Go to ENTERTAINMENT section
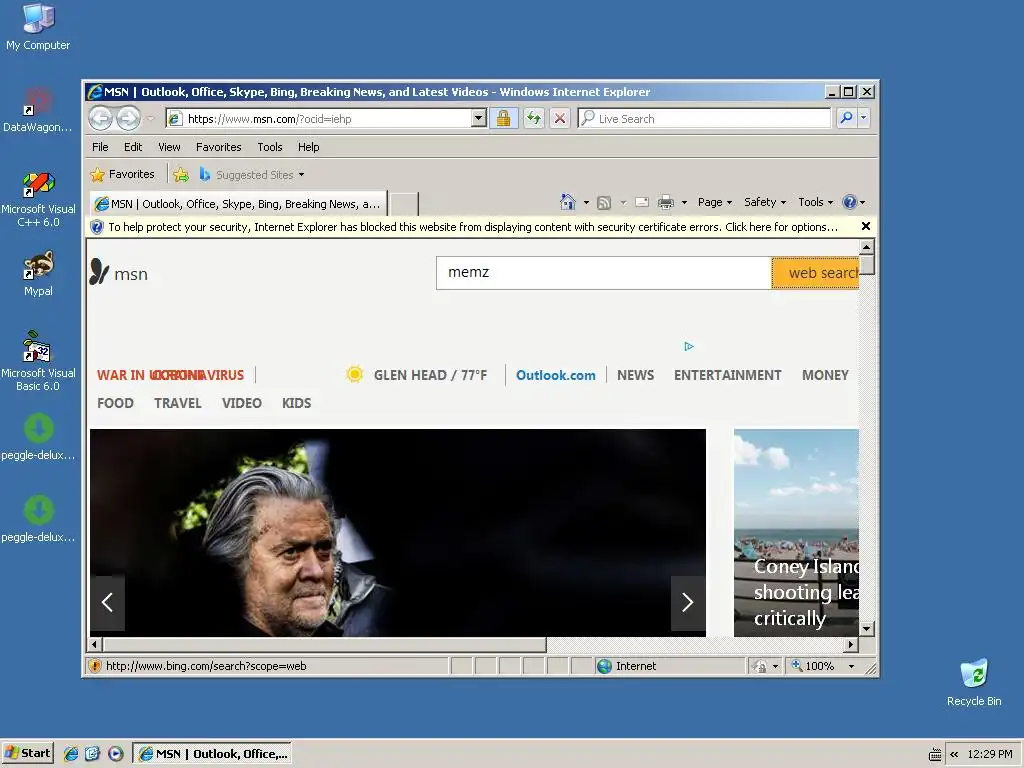 [x=728, y=375]
